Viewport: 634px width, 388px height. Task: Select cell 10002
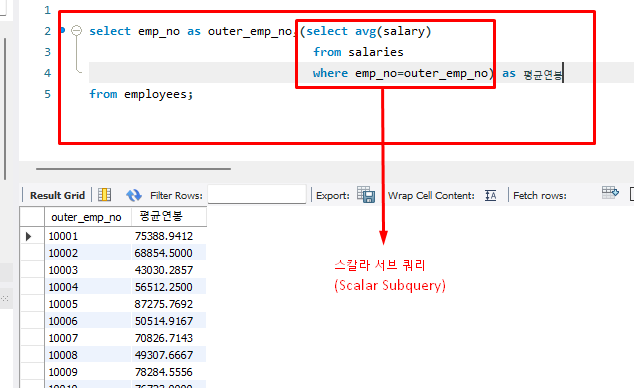(x=88, y=253)
